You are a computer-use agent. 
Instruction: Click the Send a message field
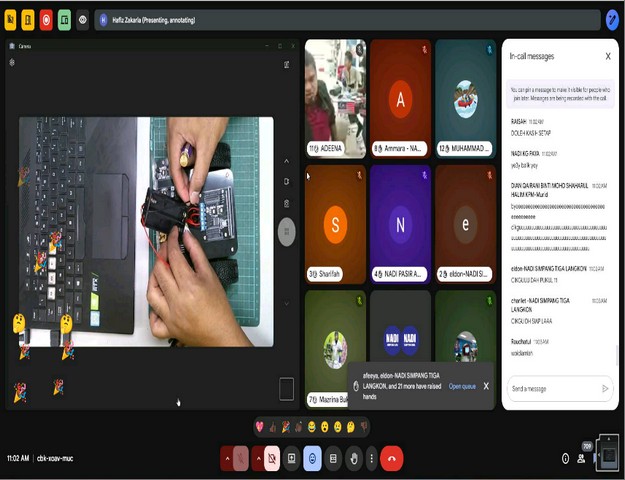(552, 388)
